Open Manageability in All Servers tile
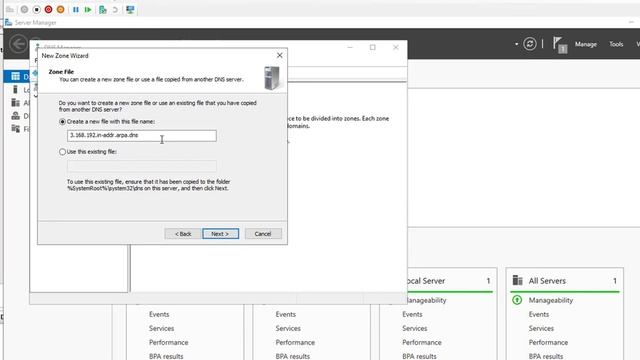 [551, 300]
